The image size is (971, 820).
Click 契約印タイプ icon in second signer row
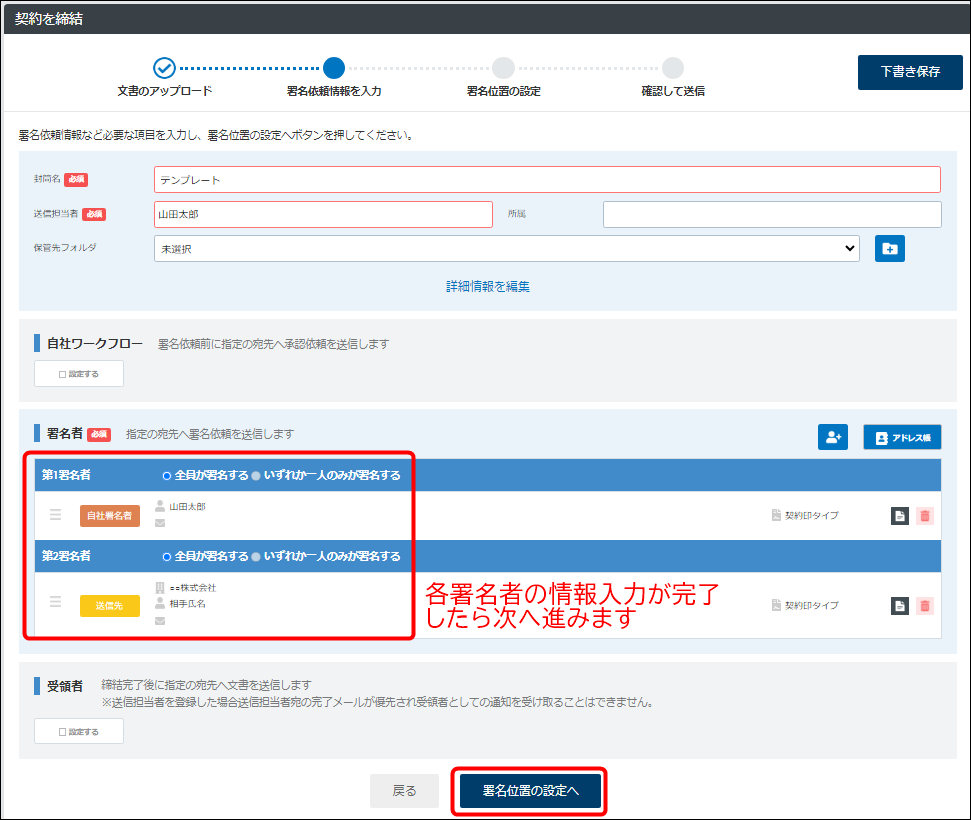[x=776, y=605]
